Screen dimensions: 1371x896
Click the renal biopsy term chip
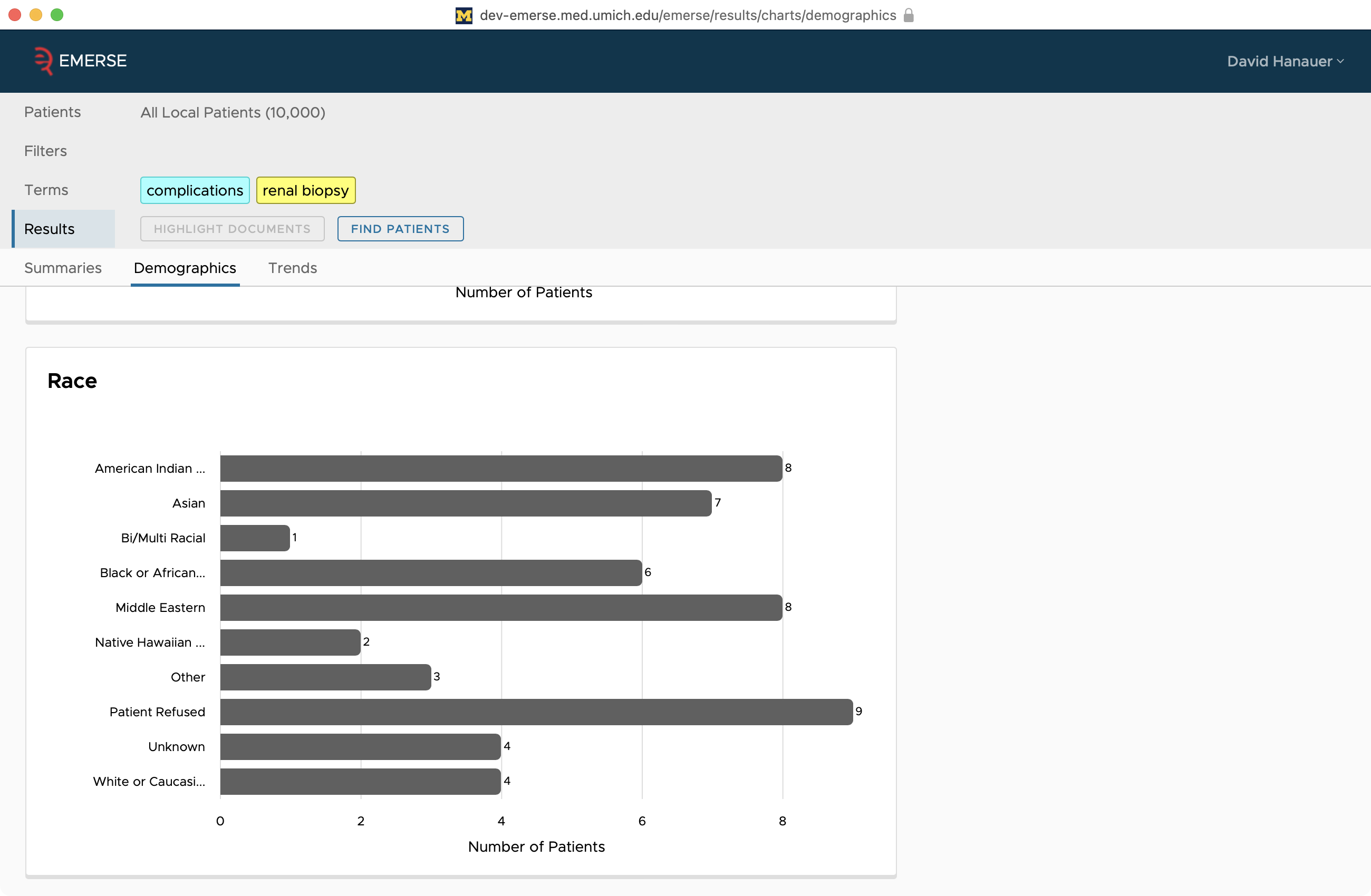click(x=306, y=190)
